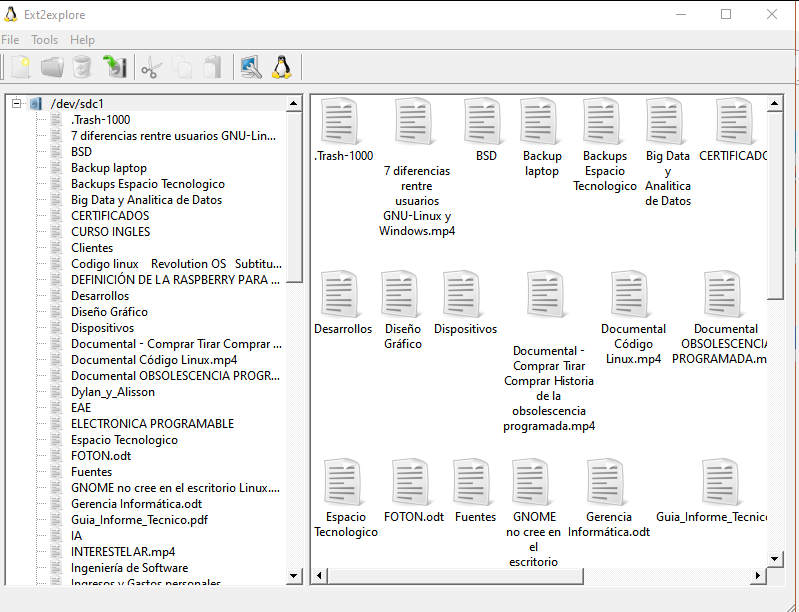Click the Fuentes icon in right pane

point(472,482)
